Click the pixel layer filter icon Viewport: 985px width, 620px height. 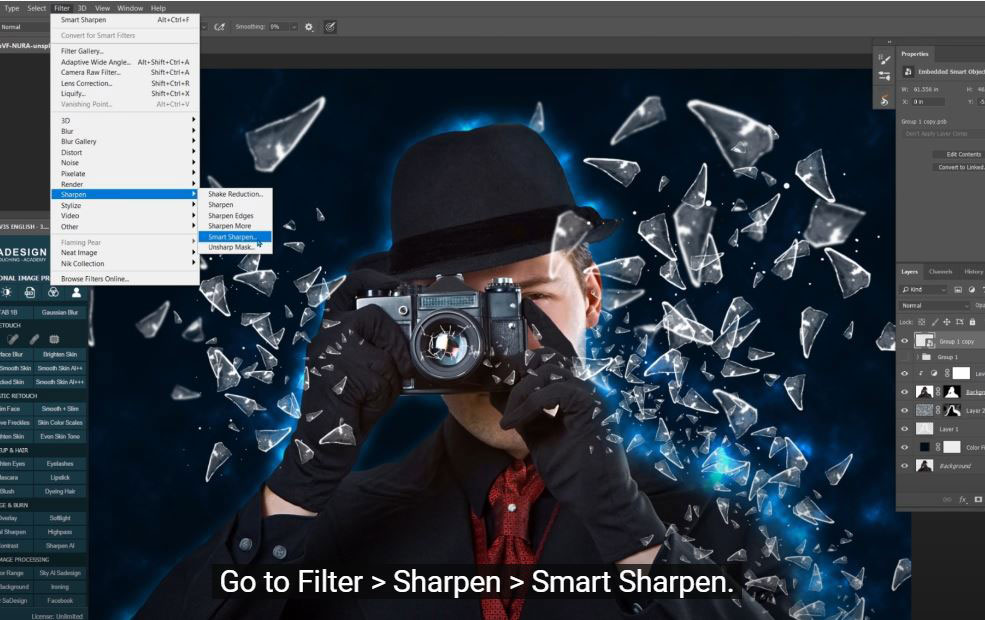pos(957,290)
